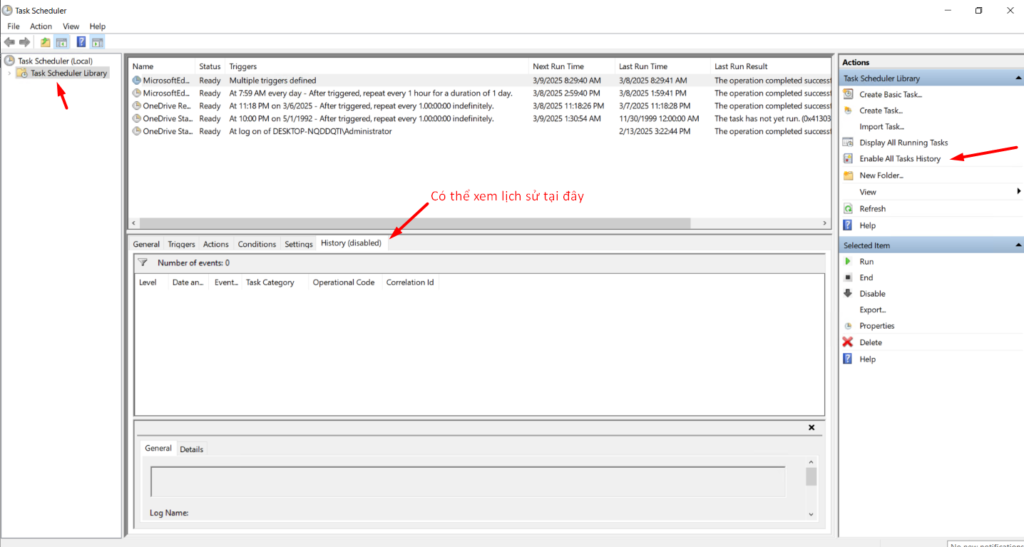The height and width of the screenshot is (547, 1024).
Task: Switch to the Triggers tab
Action: point(181,244)
